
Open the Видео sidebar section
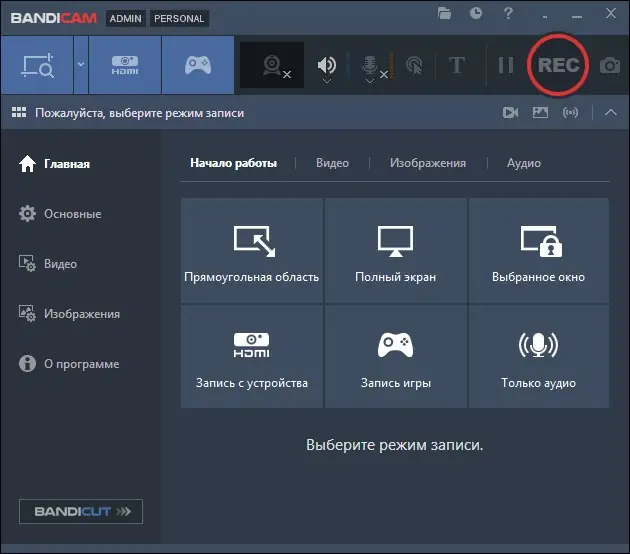[x=48, y=264]
